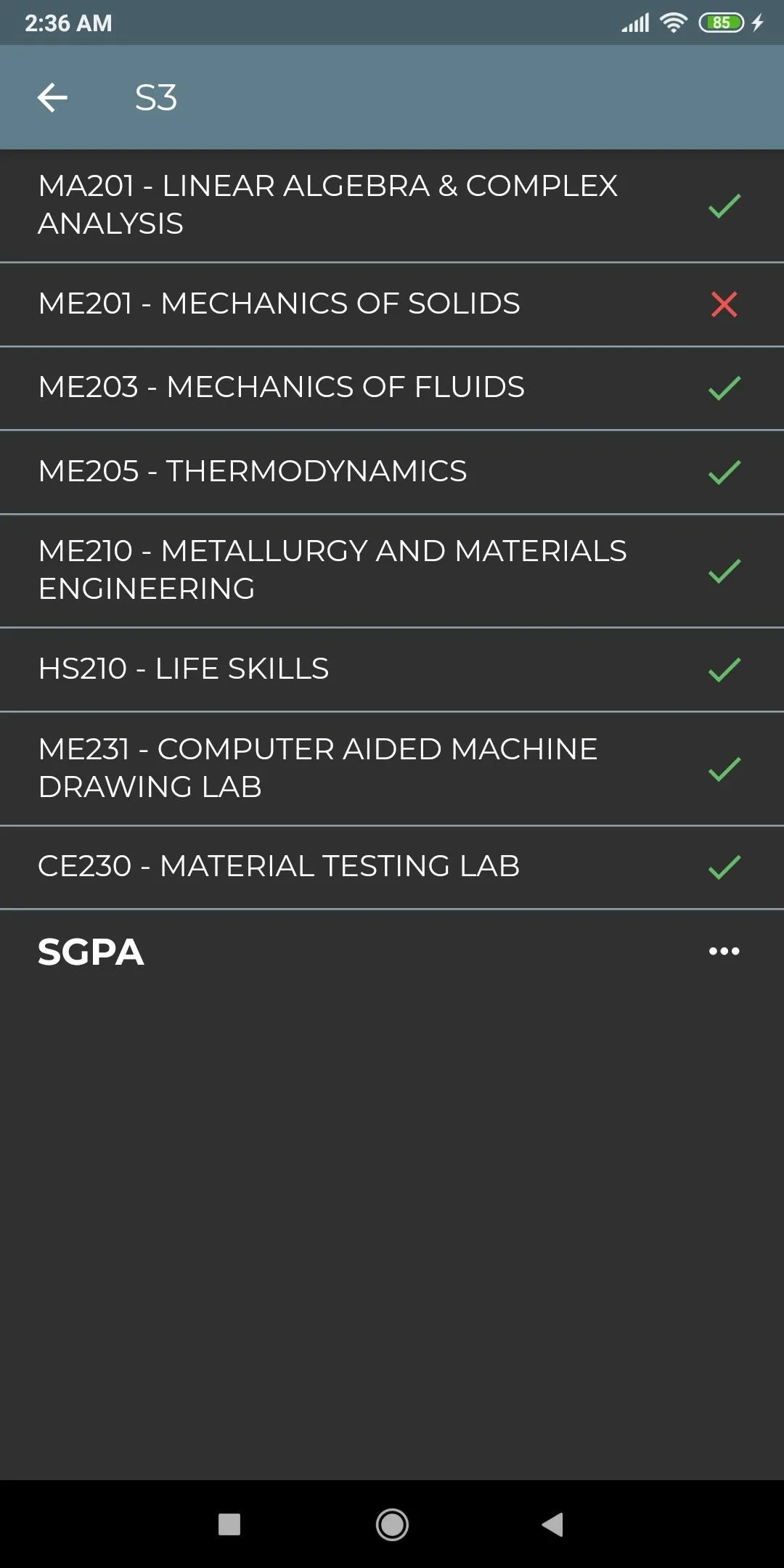Select the ME205 Thermodynamics course name
Viewport: 784px width, 1568px height.
click(x=252, y=471)
